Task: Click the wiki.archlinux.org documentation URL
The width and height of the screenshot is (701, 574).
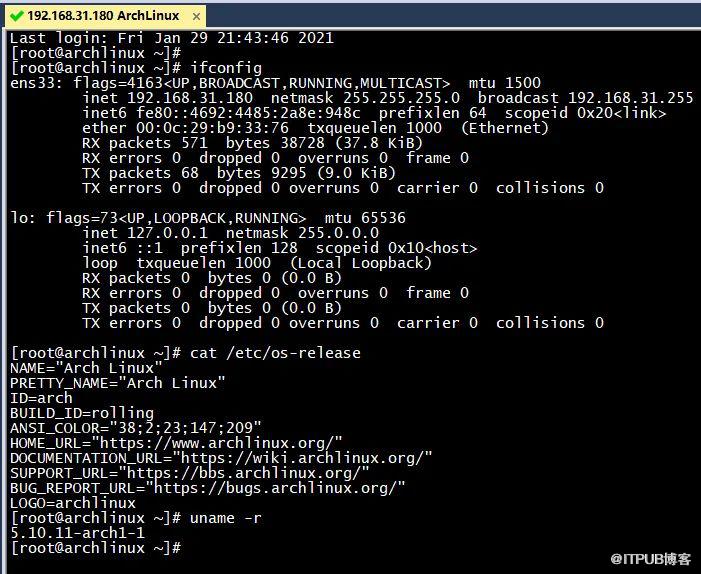Action: click(x=302, y=458)
